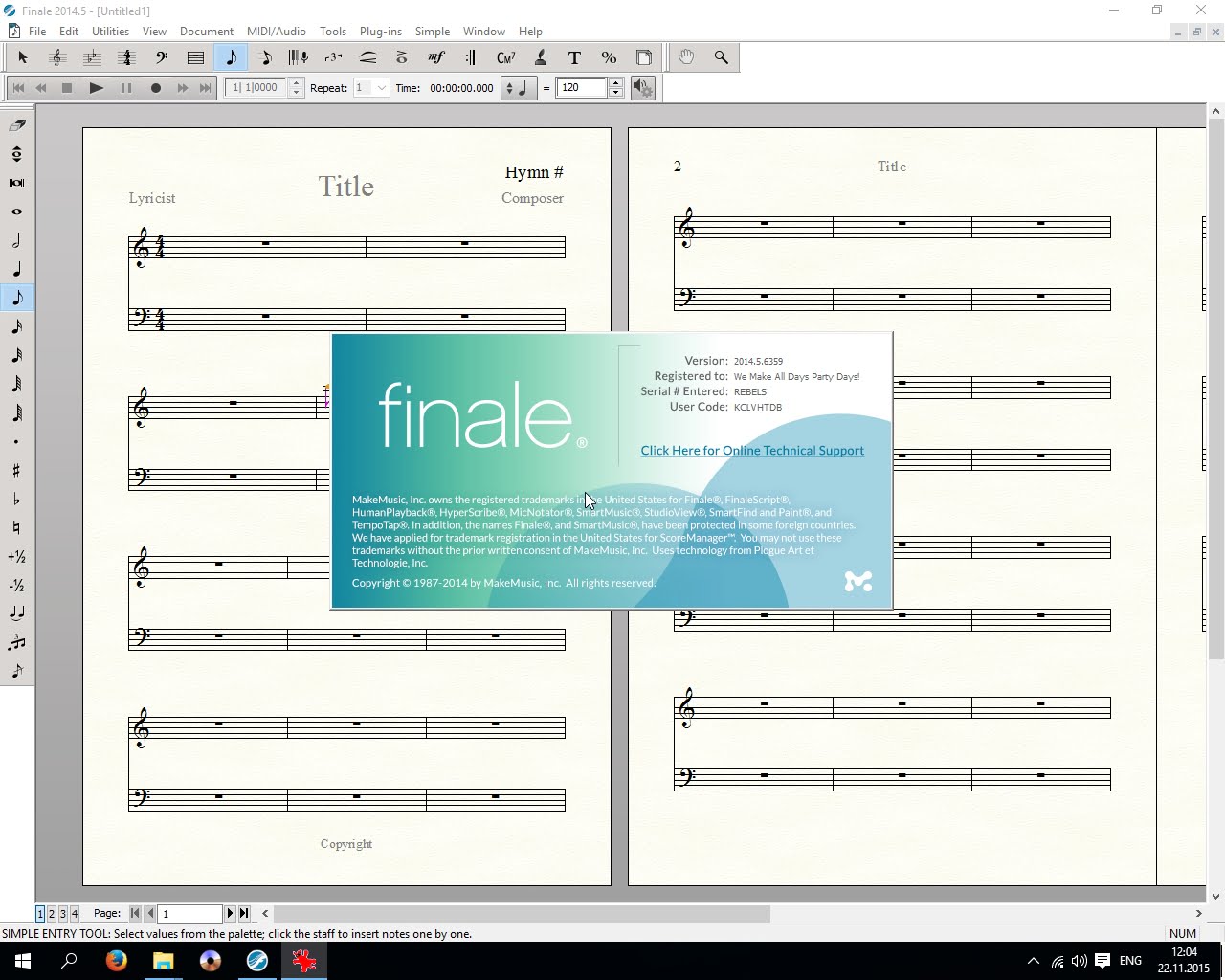Click the horizontal scrollbar thumb
Viewport: 1225px width, 980px height.
tap(522, 914)
